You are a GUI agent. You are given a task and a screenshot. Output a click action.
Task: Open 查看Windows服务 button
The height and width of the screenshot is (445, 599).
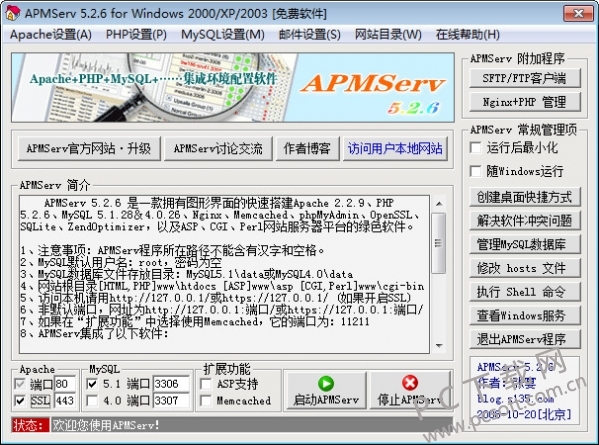coord(525,316)
